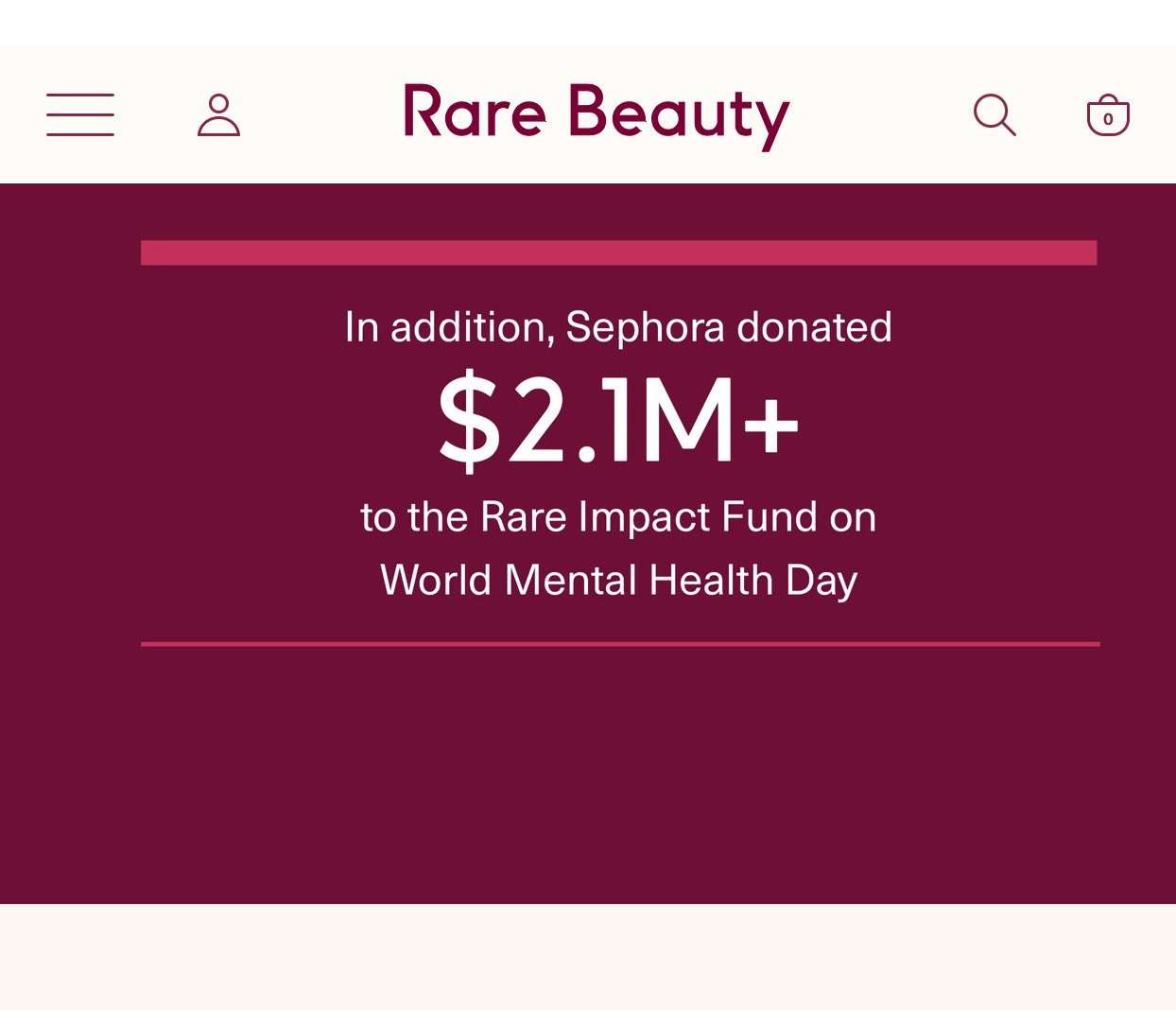Click the word donated in the banner
The image size is (1176, 1010).
click(x=814, y=327)
